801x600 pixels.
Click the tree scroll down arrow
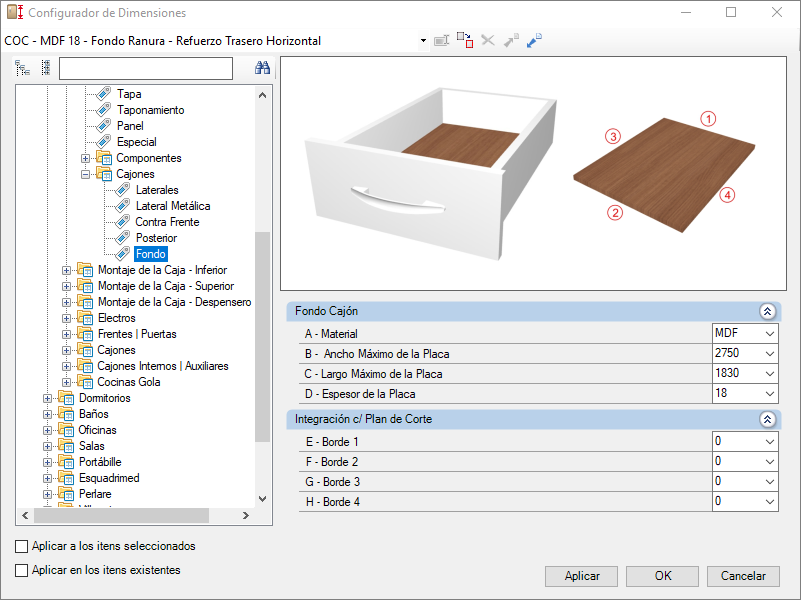click(x=262, y=499)
